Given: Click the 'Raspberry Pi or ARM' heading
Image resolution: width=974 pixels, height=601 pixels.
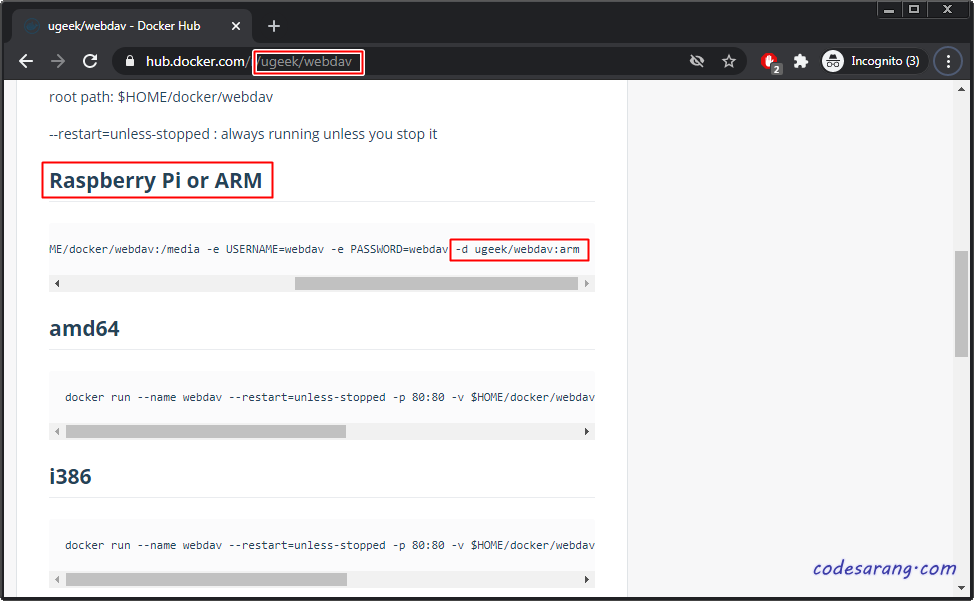Looking at the screenshot, I should [x=156, y=181].
